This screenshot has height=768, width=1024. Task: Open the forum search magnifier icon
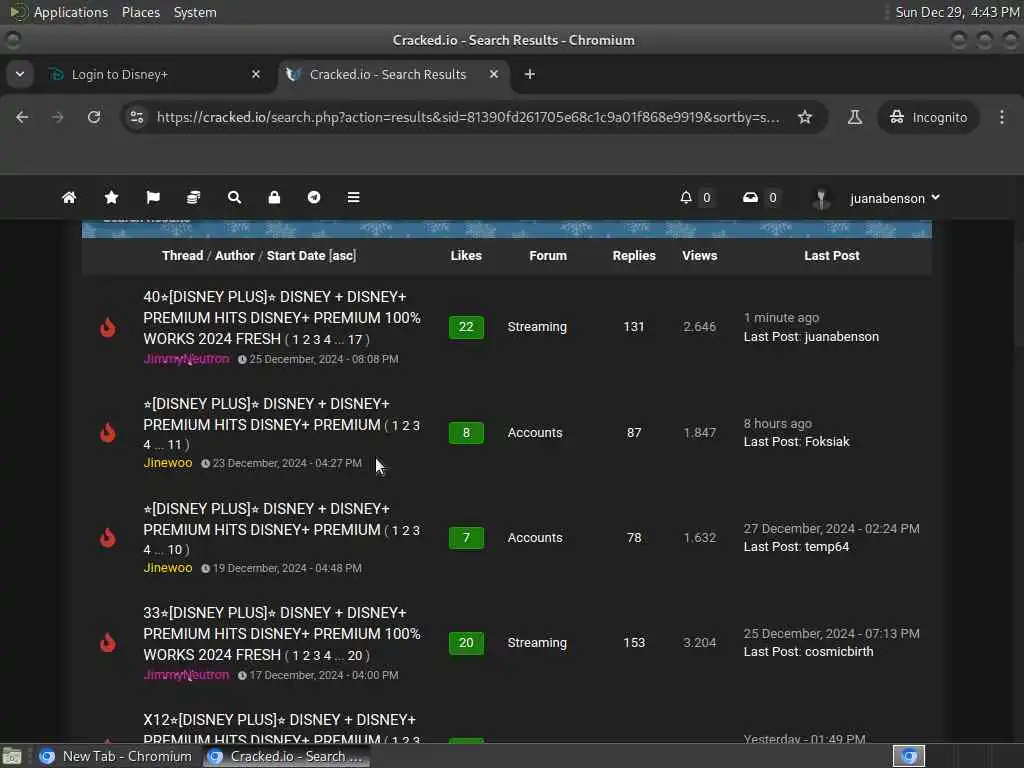pos(234,198)
